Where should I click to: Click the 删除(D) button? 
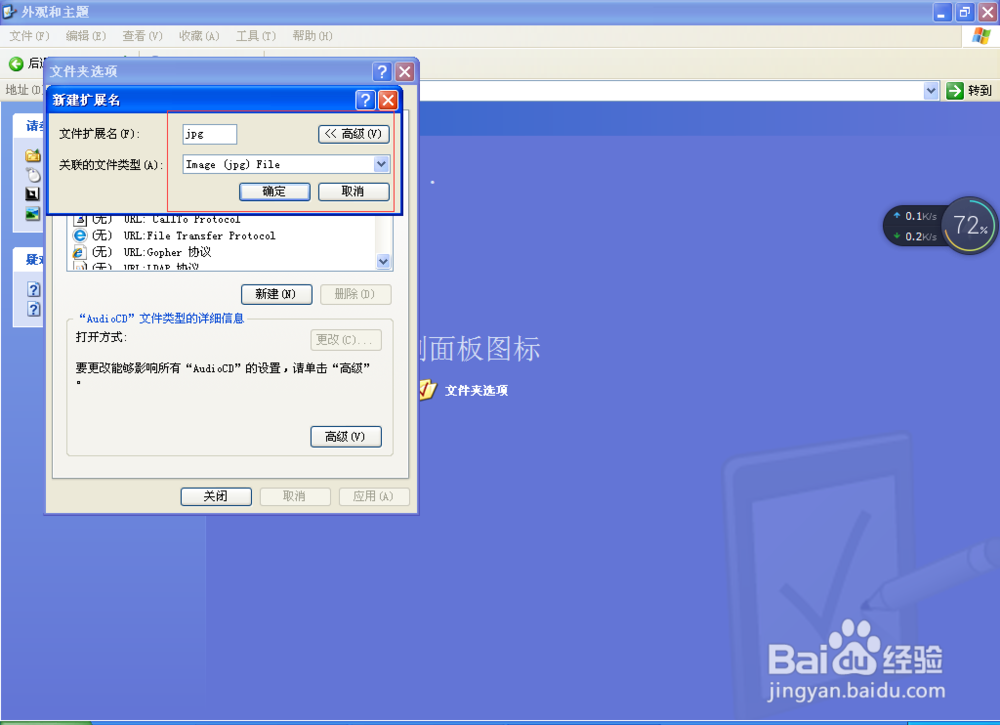tap(355, 294)
